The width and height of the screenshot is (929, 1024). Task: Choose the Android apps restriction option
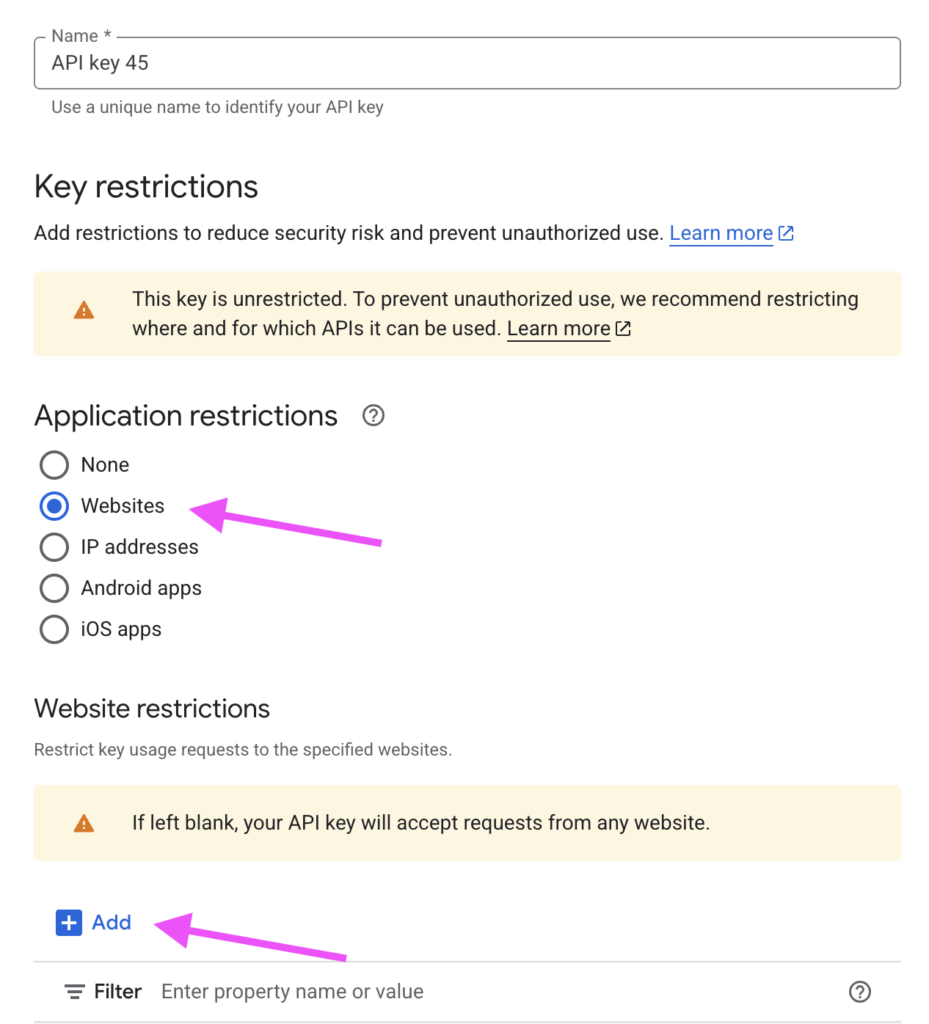54,588
